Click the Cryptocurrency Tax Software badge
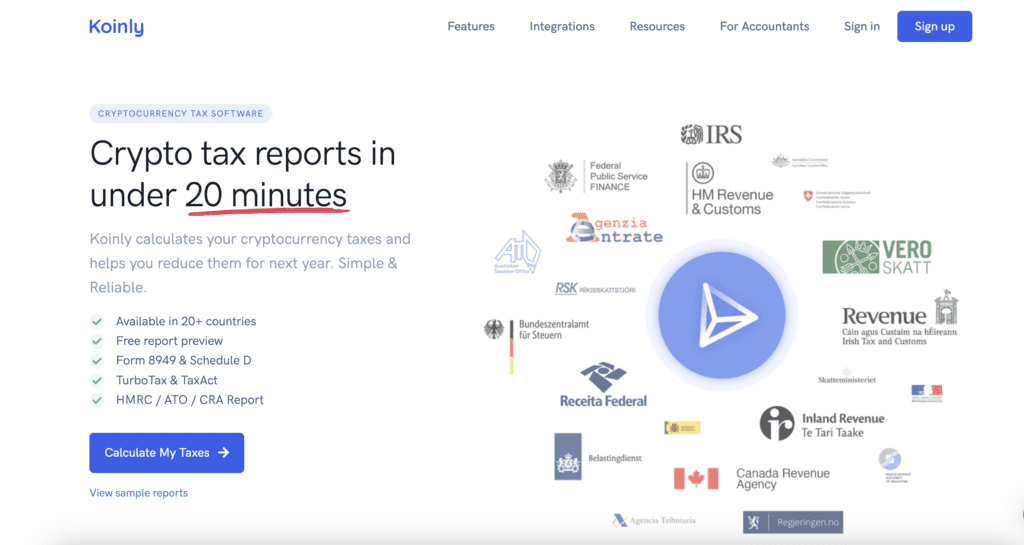 click(x=181, y=114)
